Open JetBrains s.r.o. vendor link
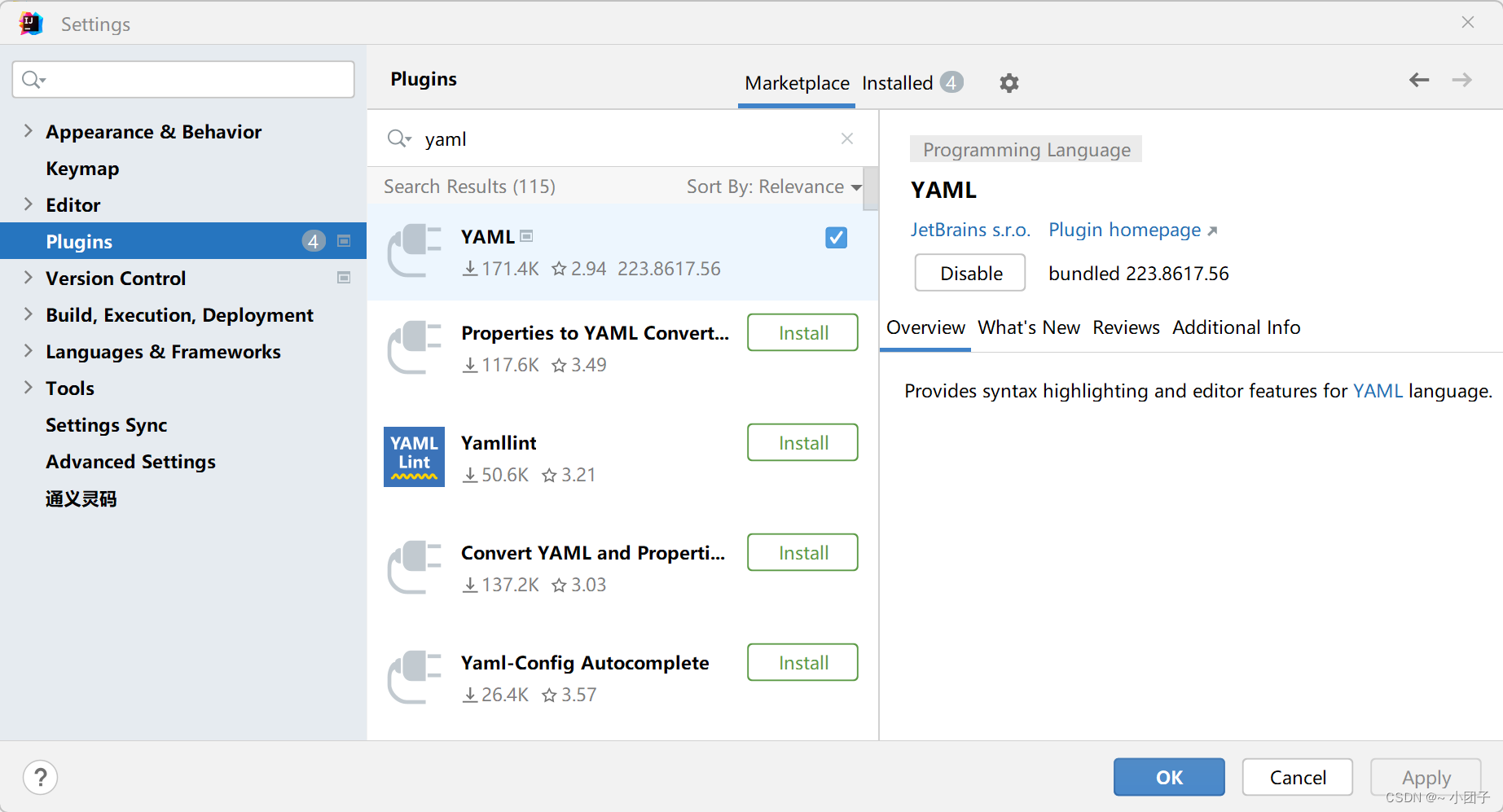The image size is (1503, 812). point(970,230)
